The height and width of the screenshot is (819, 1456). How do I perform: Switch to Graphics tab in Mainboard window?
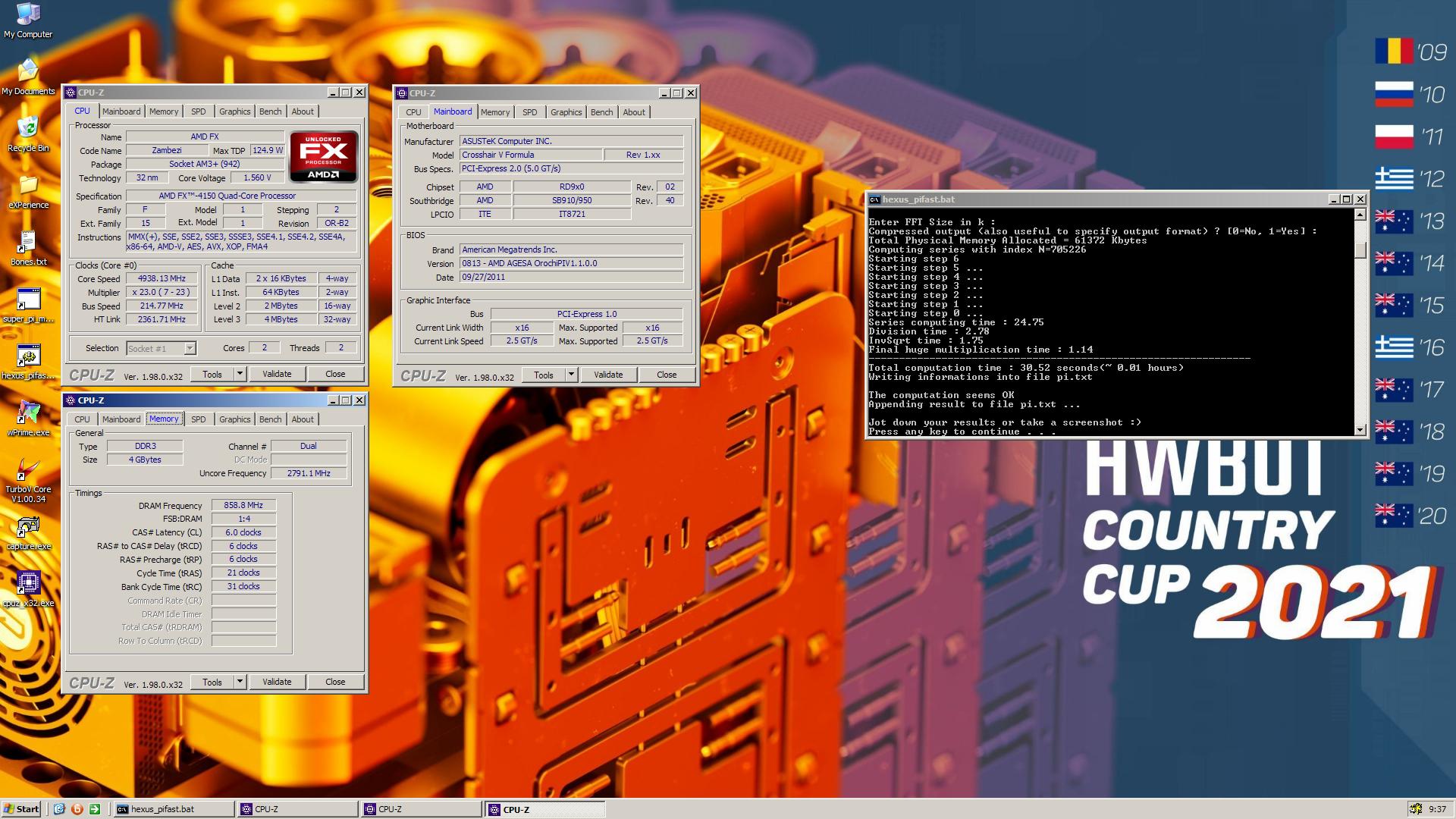click(566, 112)
